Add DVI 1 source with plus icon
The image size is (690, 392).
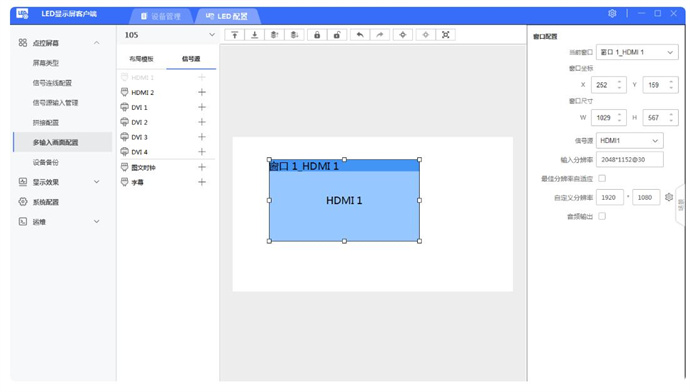coord(202,107)
